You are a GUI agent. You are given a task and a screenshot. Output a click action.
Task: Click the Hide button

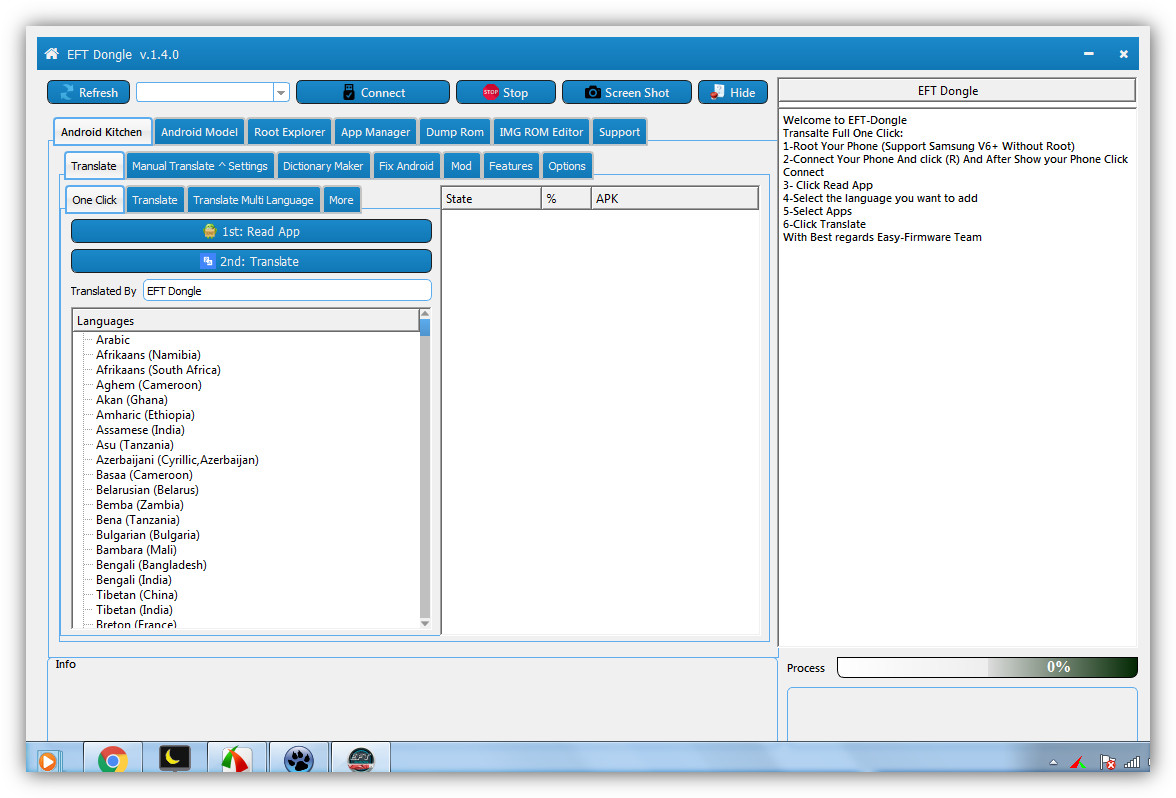point(733,92)
